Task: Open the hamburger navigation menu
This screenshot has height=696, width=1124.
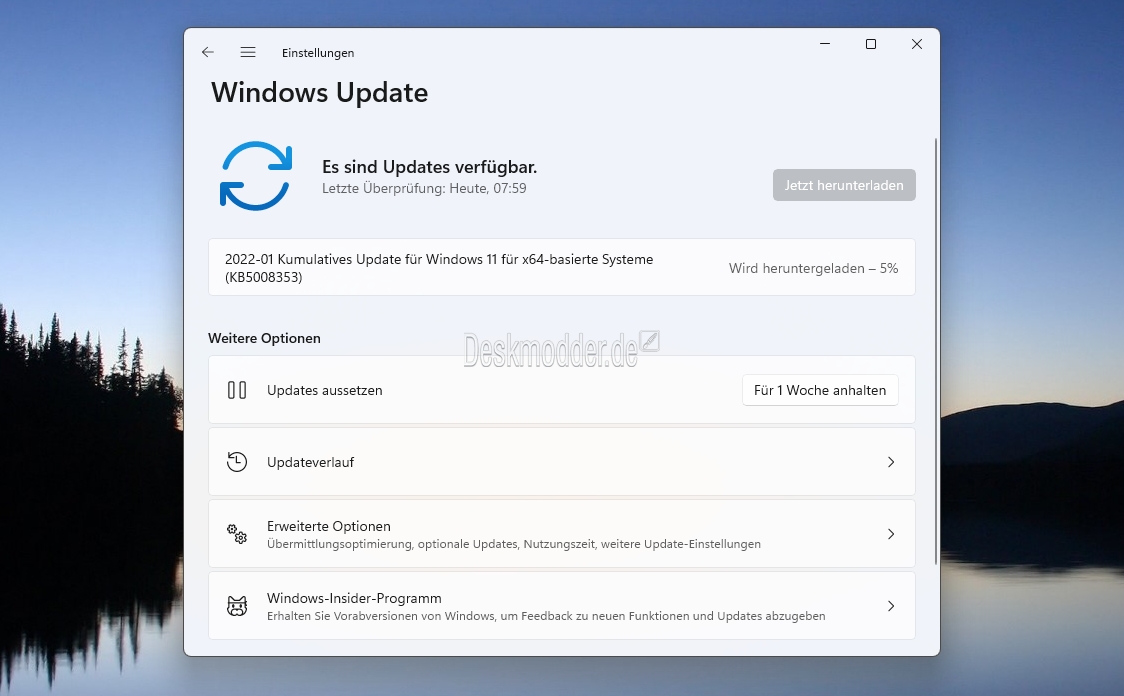Action: pyautogui.click(x=248, y=52)
